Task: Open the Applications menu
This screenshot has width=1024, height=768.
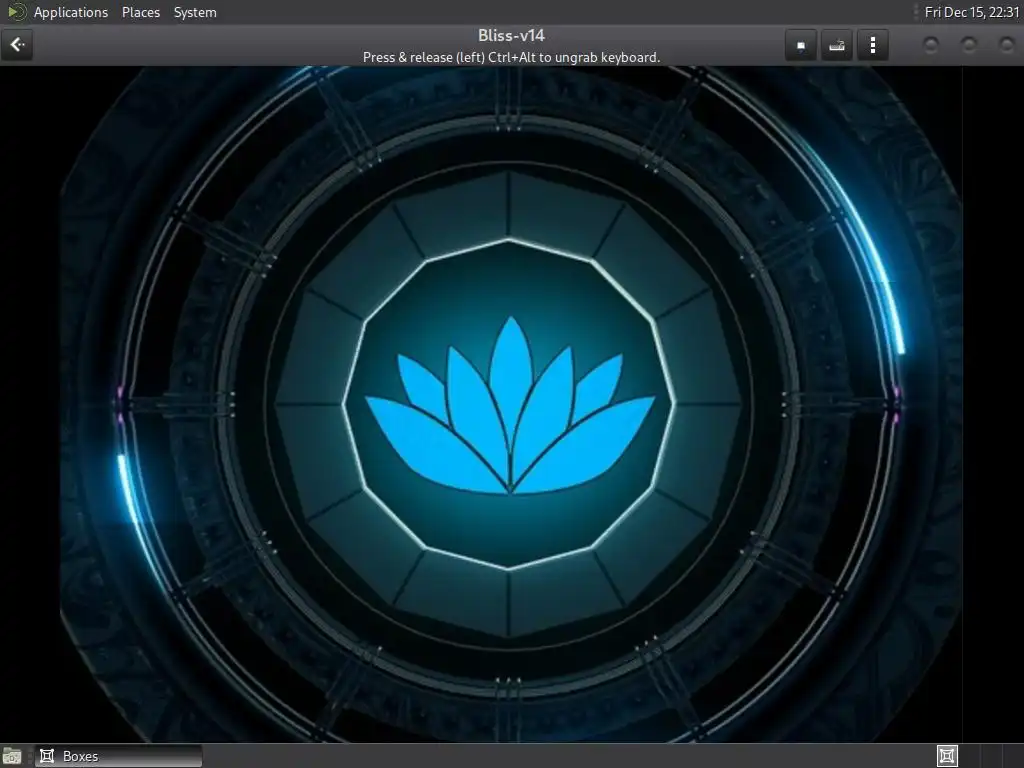Action: tap(71, 12)
